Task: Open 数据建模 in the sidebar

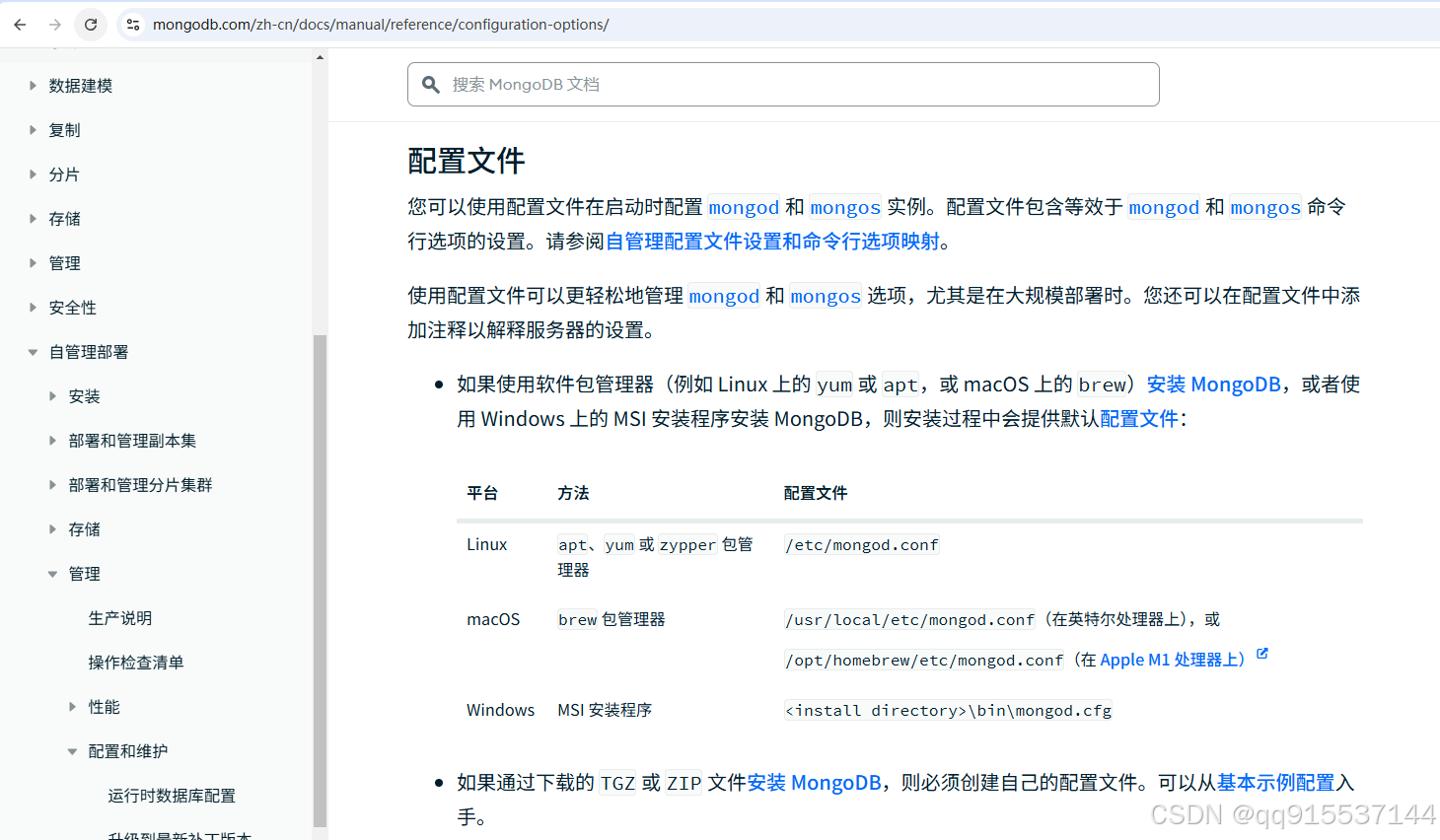Action: (81, 86)
